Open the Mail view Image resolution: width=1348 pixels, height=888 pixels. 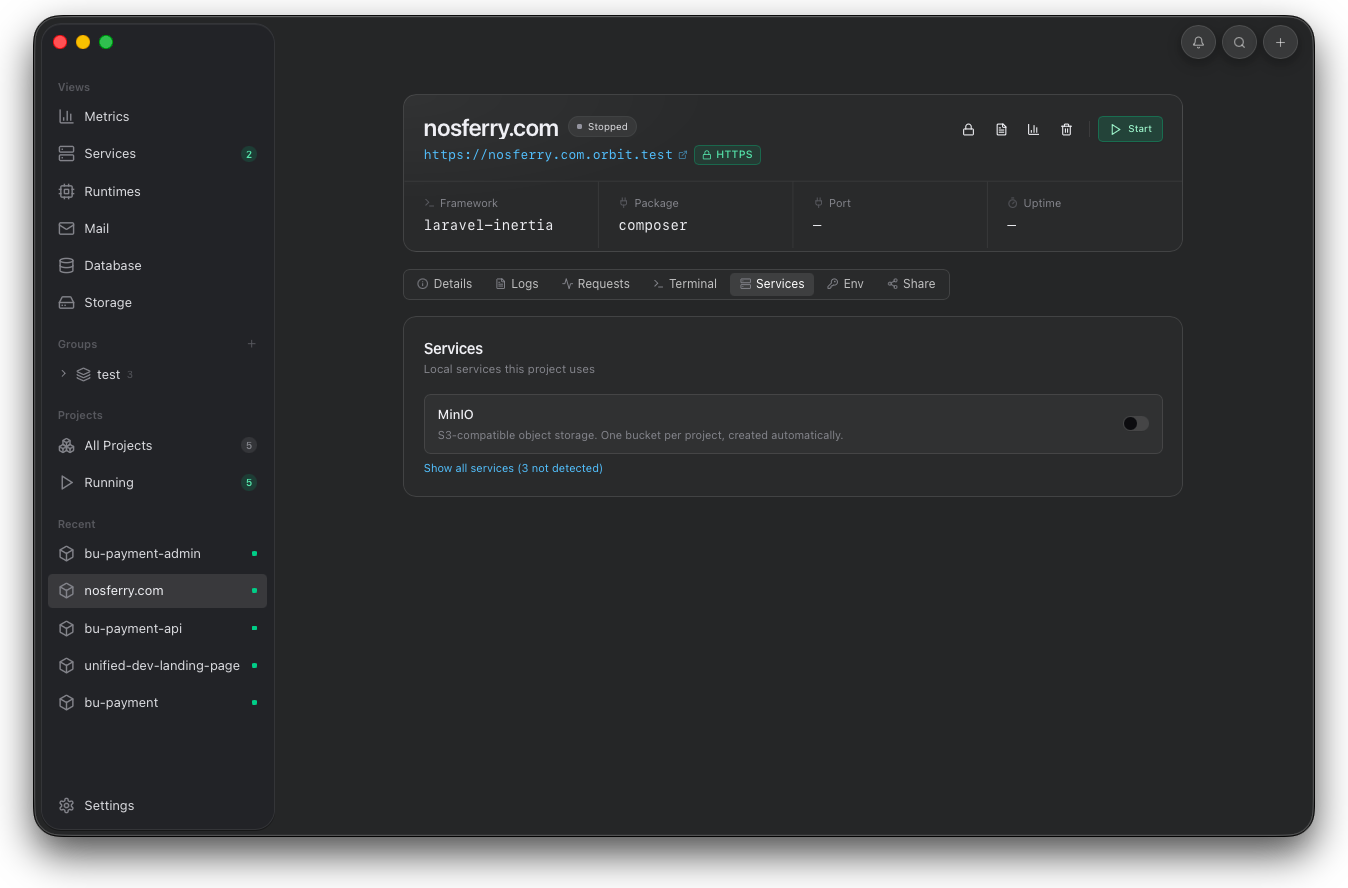[157, 228]
